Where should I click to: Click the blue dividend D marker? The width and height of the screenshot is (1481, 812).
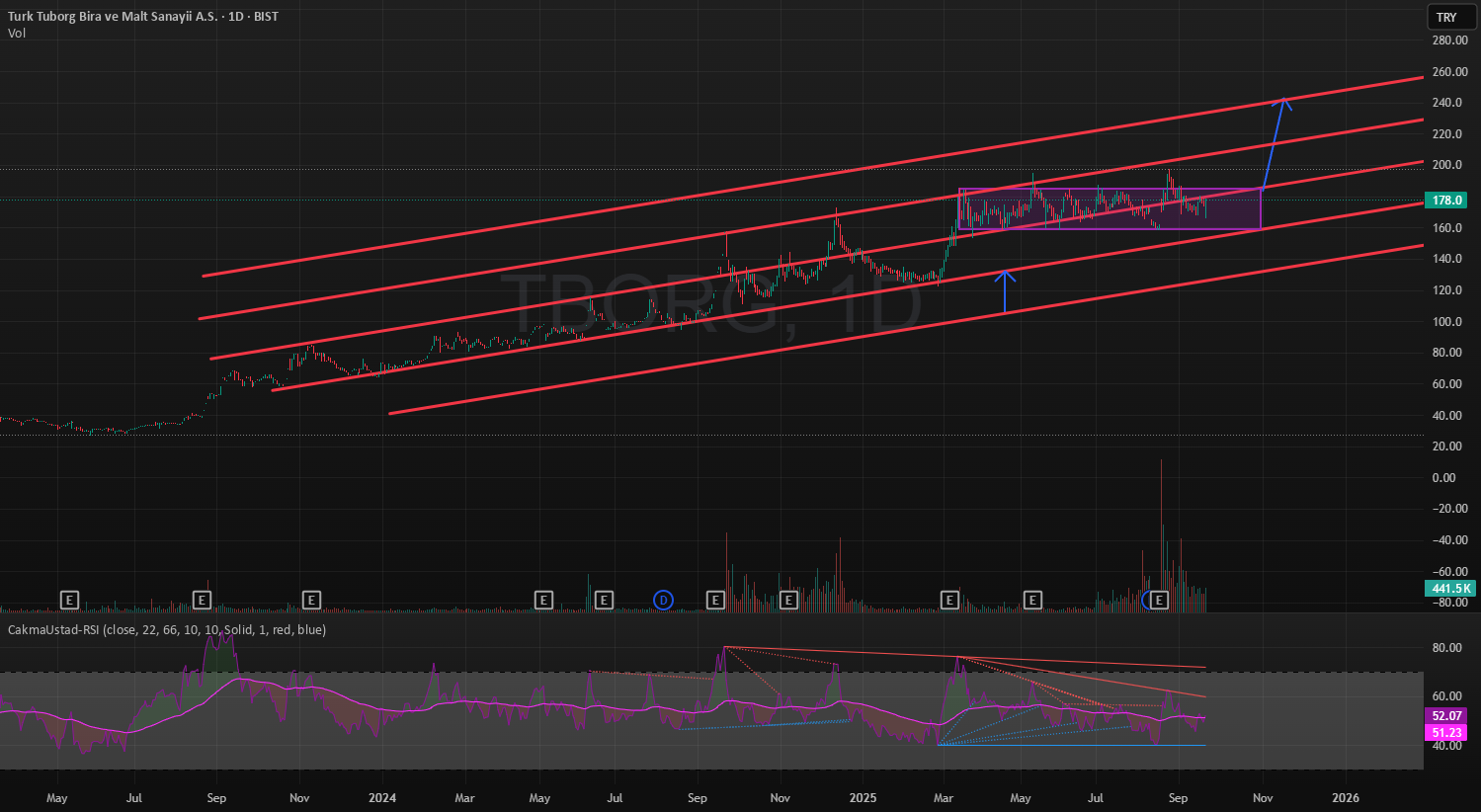663,600
